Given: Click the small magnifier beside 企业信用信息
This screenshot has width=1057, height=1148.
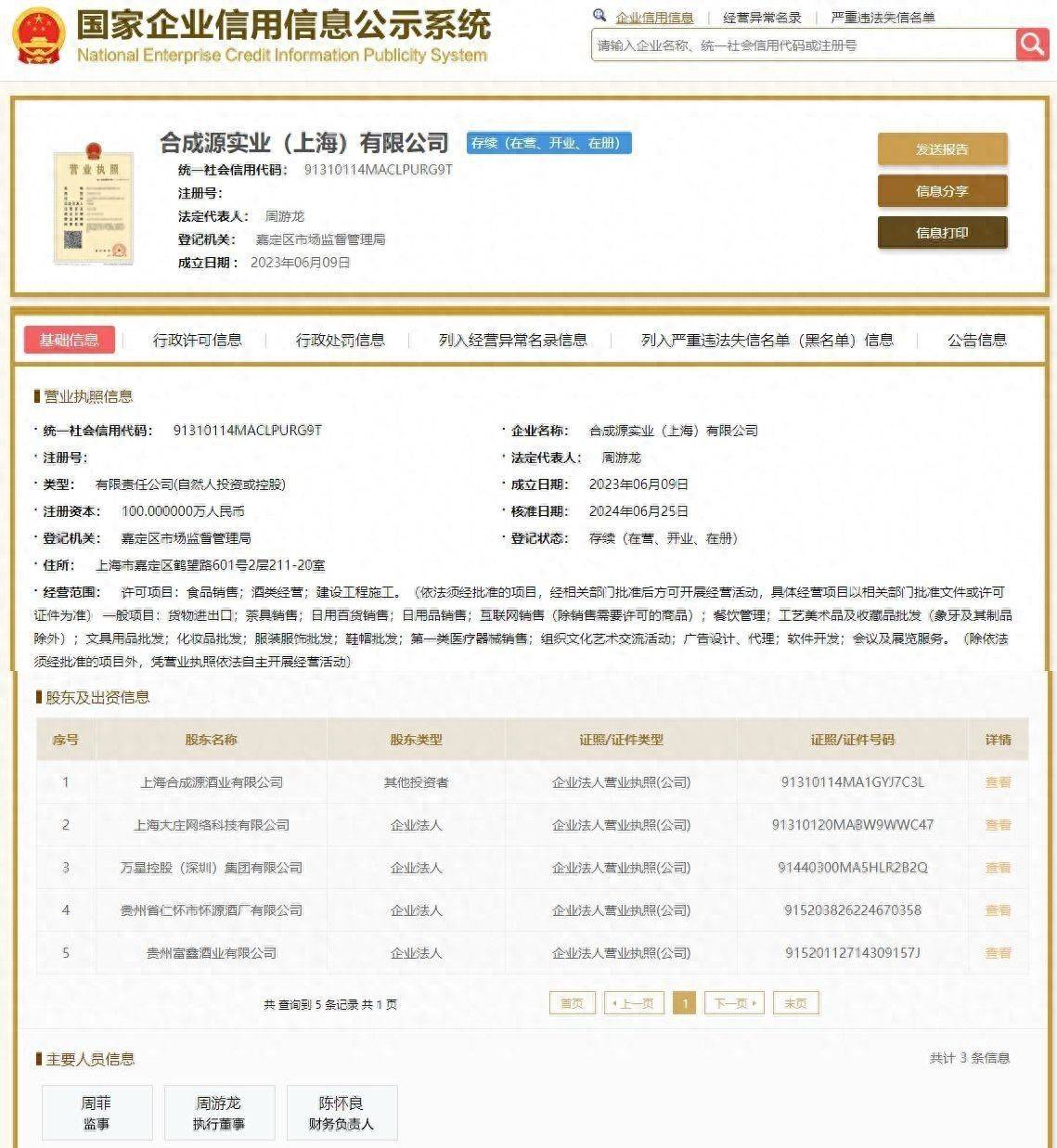Looking at the screenshot, I should coord(599,16).
